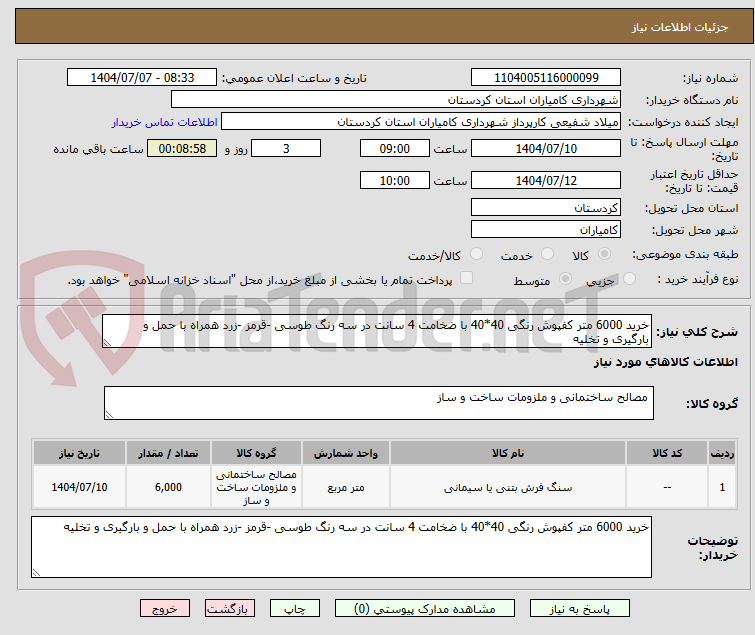Toggle the اسناد خزانه اسلامی payment checkbox
This screenshot has height=635, width=755.
(466, 278)
